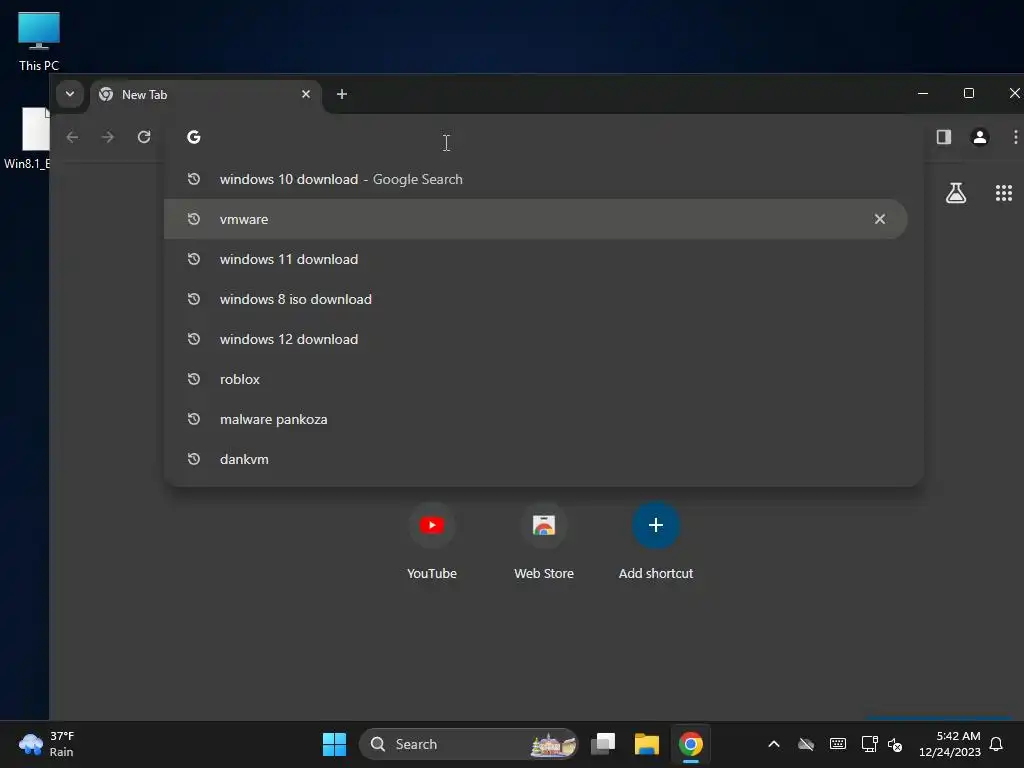The width and height of the screenshot is (1024, 768).
Task: Choose suggestion windows 11 download
Action: pos(536,259)
